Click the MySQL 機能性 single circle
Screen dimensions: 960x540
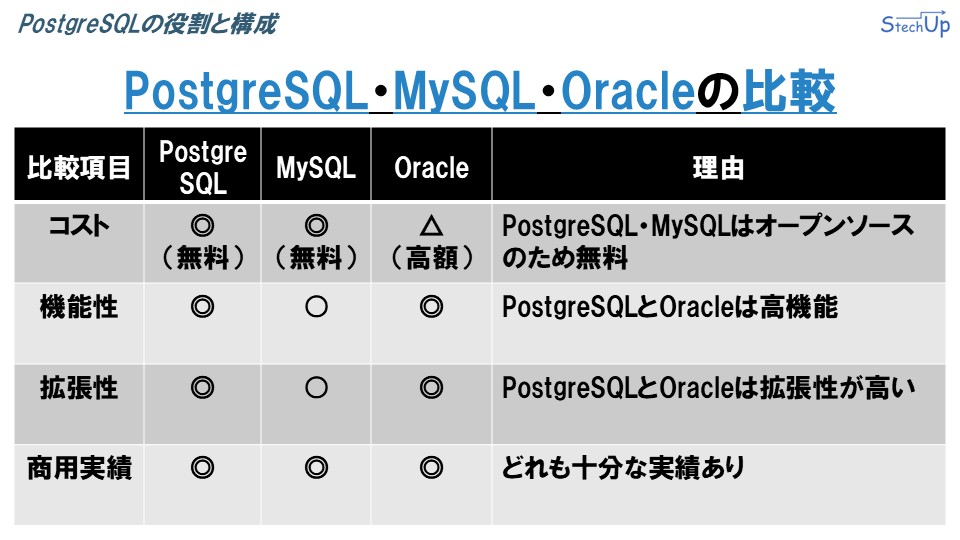tap(316, 307)
